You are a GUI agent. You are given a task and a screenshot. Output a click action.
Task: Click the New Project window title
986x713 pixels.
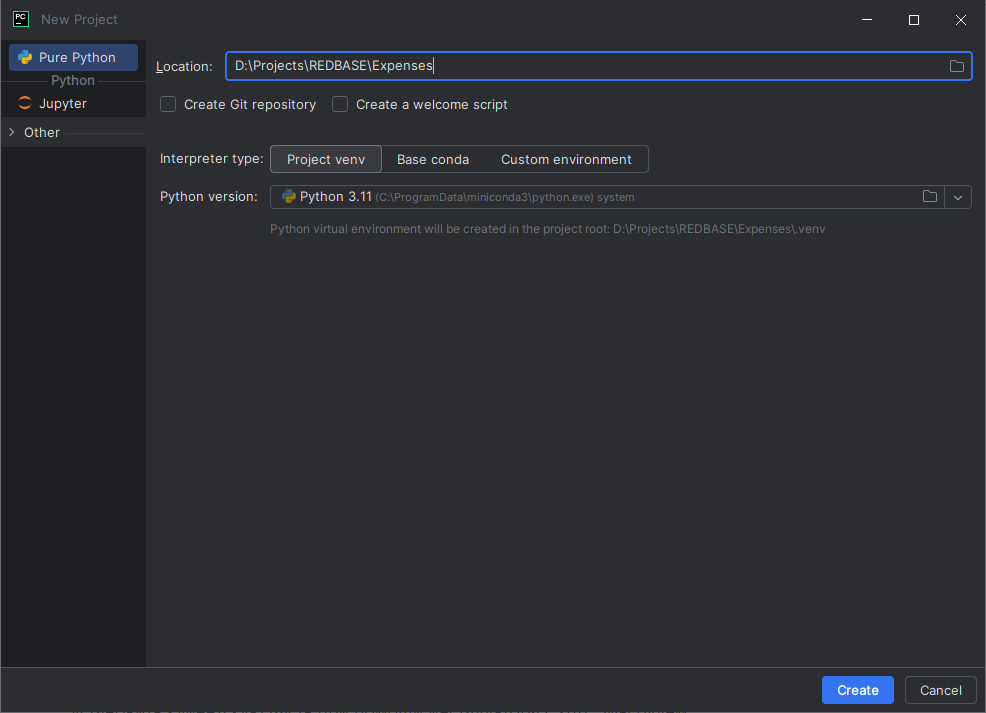[79, 19]
